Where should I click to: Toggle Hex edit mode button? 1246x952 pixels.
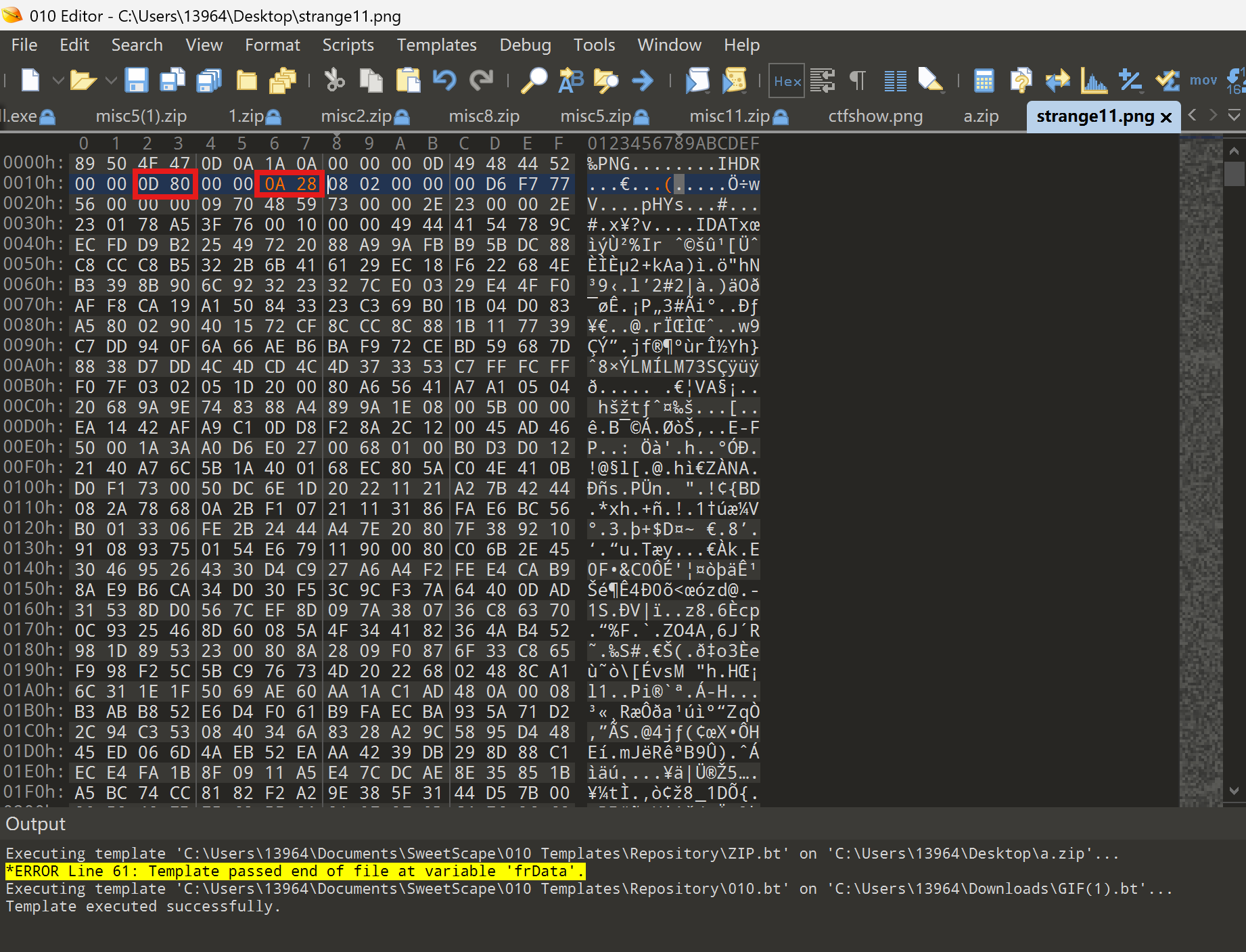(x=787, y=81)
